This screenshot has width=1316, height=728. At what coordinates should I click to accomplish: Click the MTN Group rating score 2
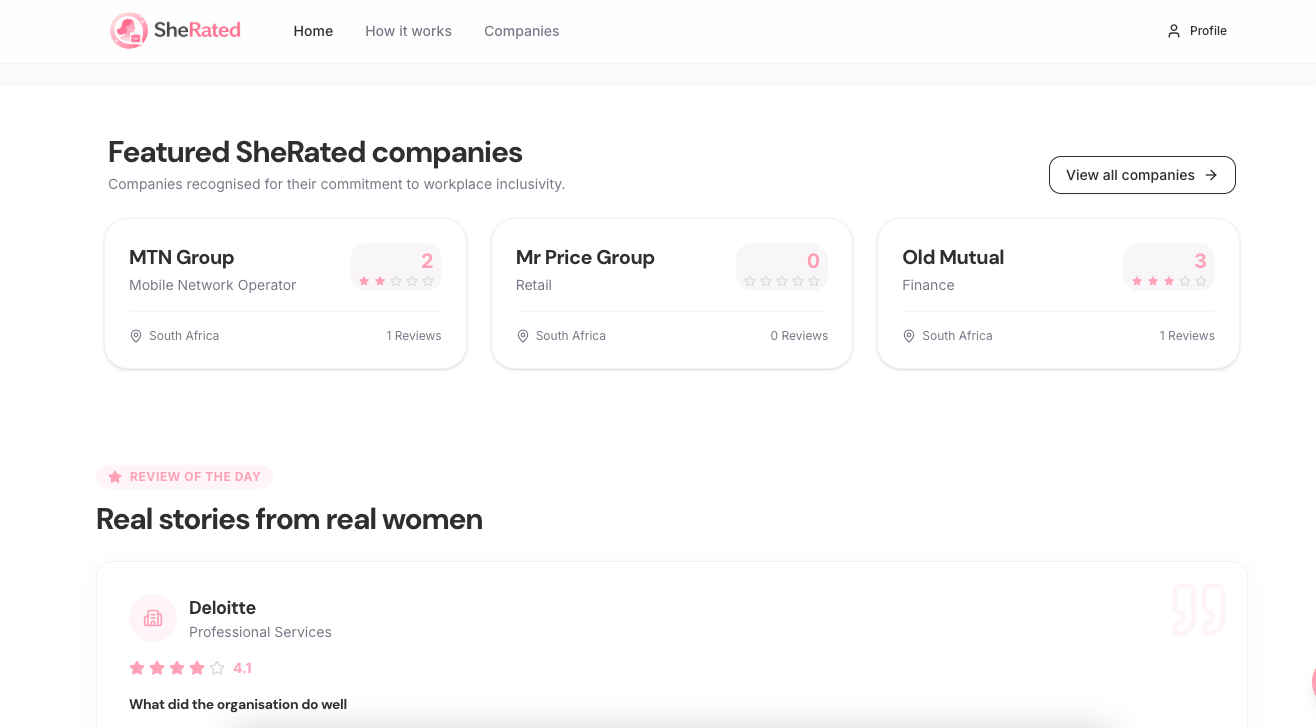427,261
